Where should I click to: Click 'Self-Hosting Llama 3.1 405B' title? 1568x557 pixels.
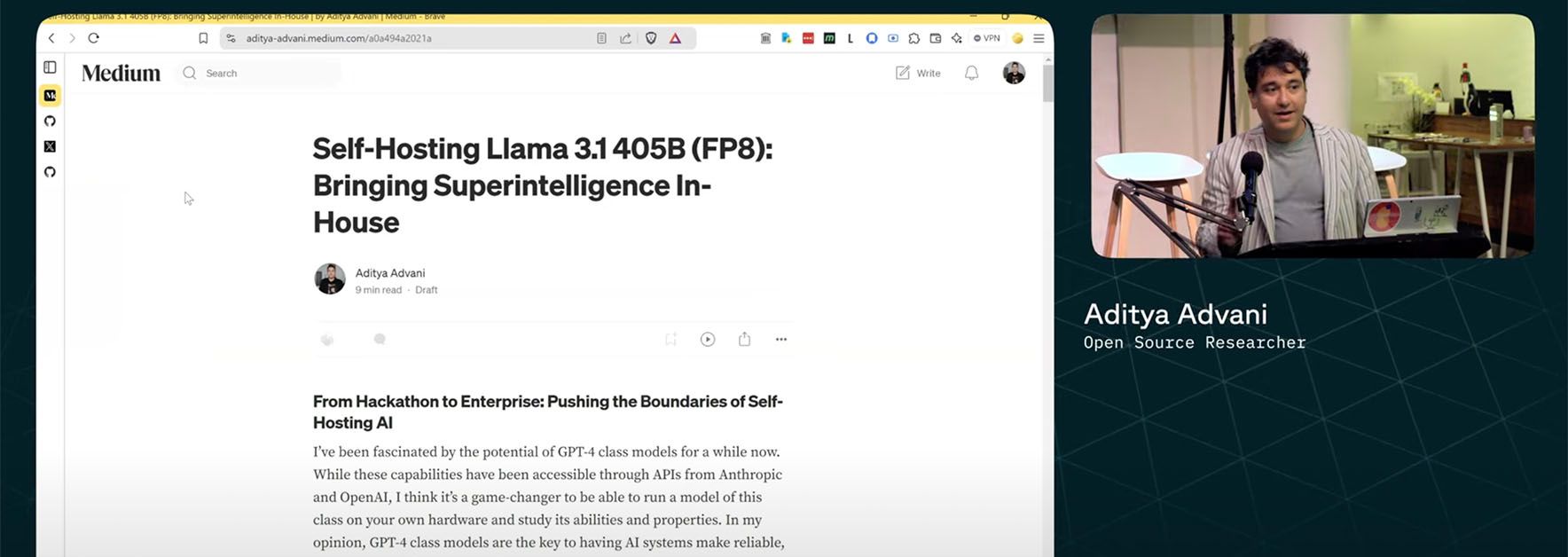(543, 184)
